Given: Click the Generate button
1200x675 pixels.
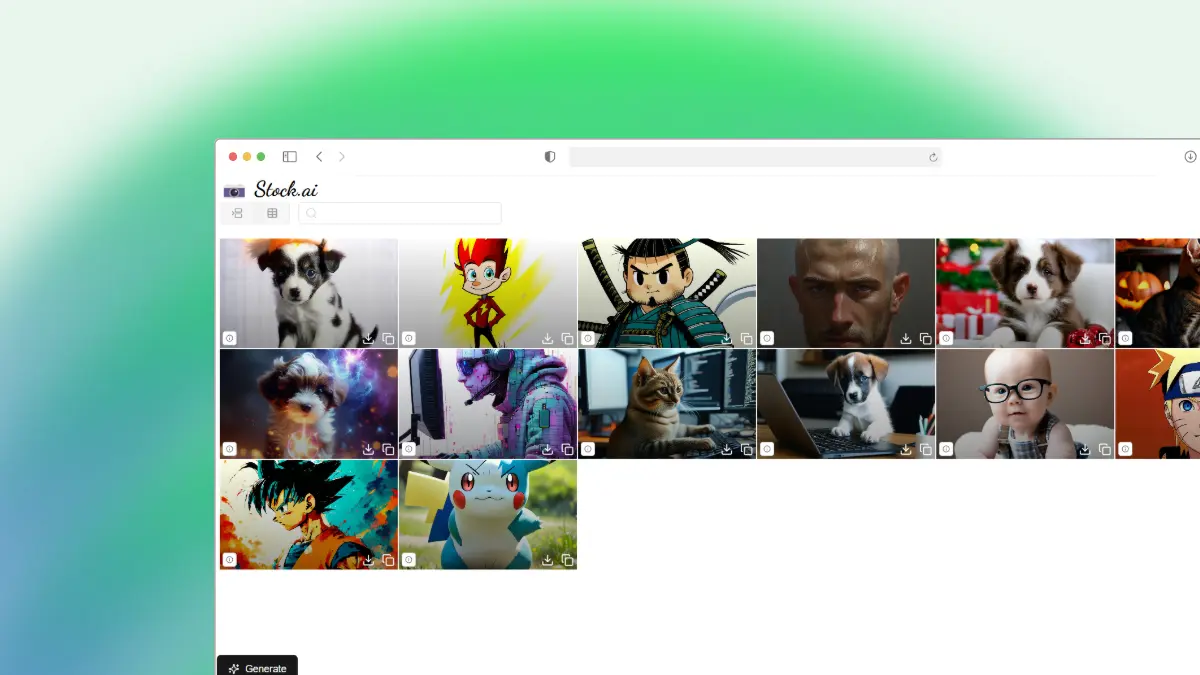Looking at the screenshot, I should pos(257,667).
